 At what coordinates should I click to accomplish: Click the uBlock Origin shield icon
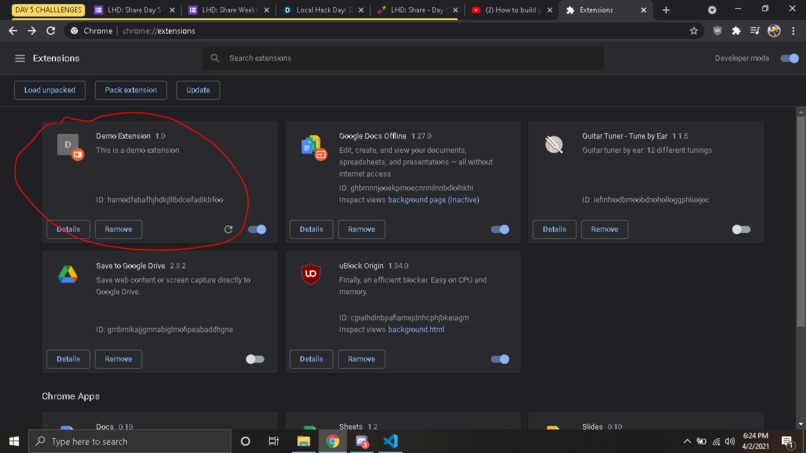pos(310,274)
